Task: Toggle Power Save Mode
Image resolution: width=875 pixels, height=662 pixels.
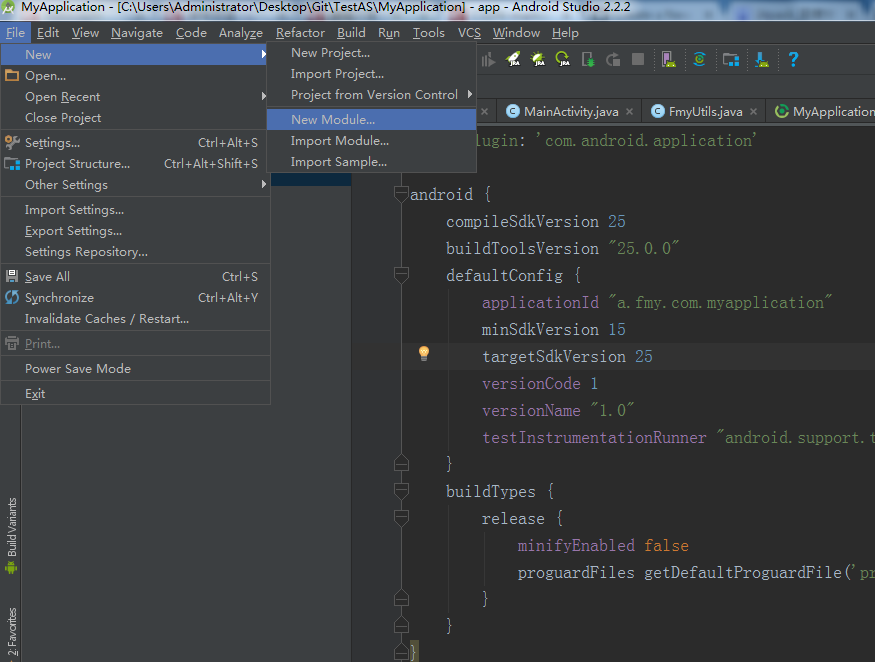Action: [x=136, y=368]
